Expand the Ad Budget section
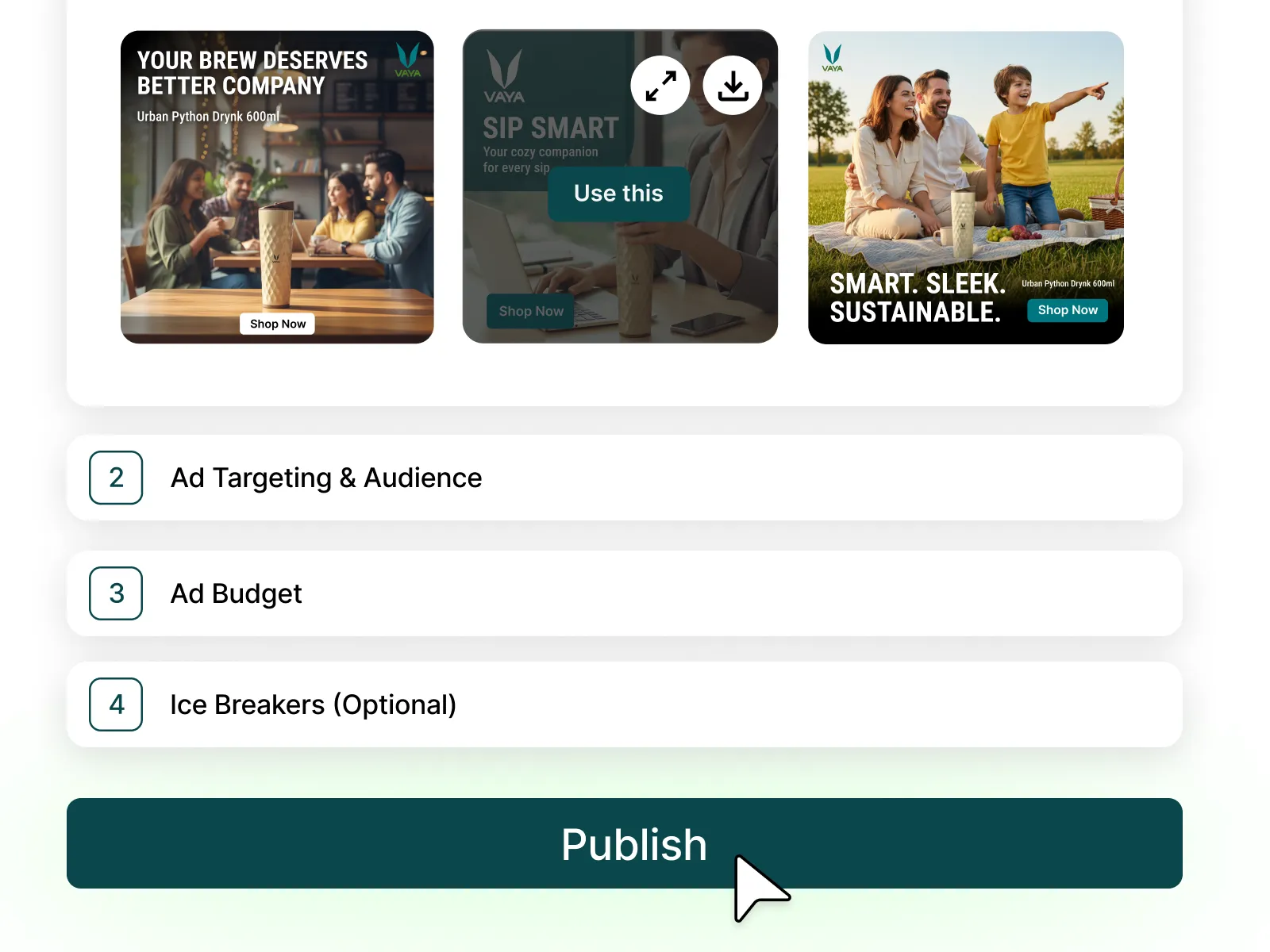This screenshot has height=952, width=1270. (x=625, y=593)
